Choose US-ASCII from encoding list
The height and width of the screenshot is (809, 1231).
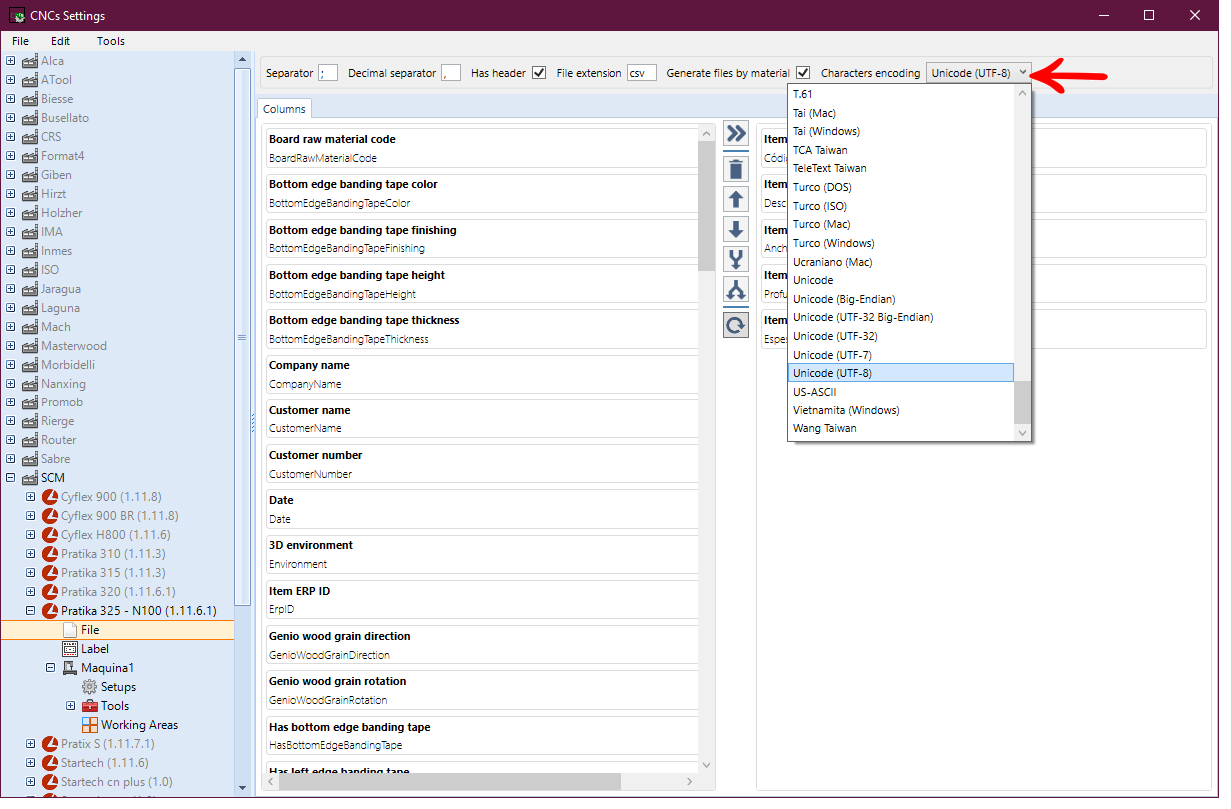click(901, 392)
